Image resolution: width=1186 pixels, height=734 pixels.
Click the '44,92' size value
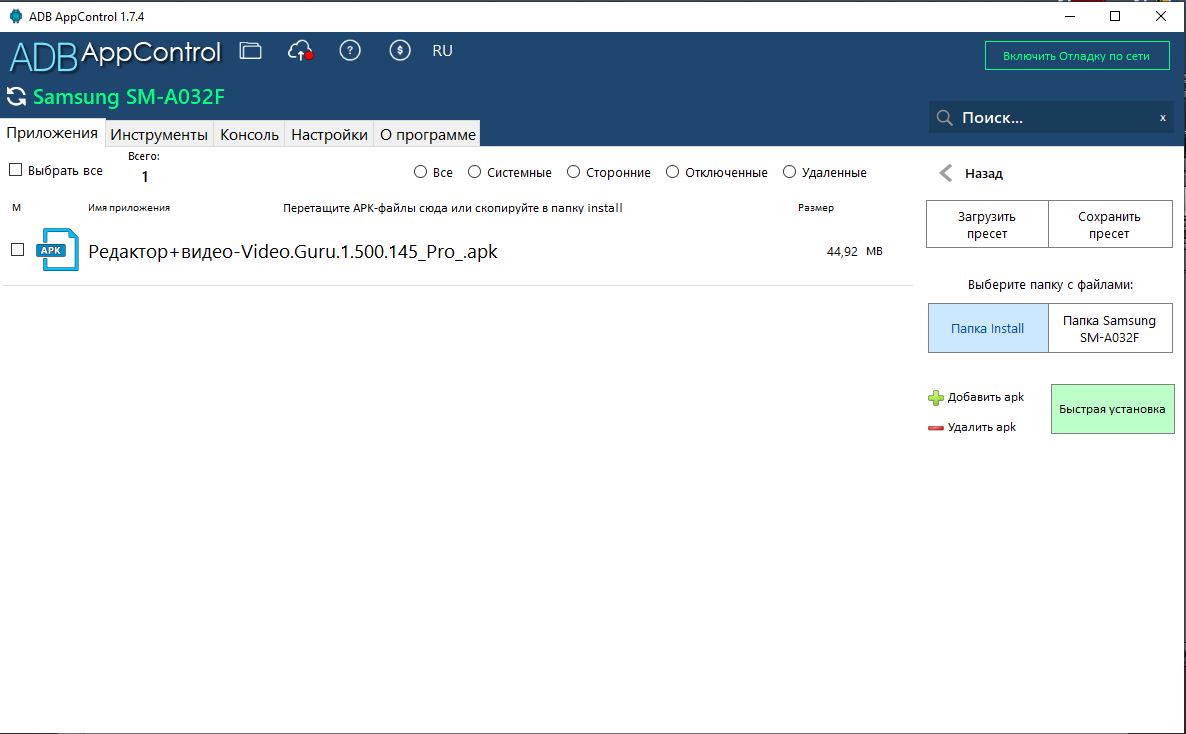[842, 251]
